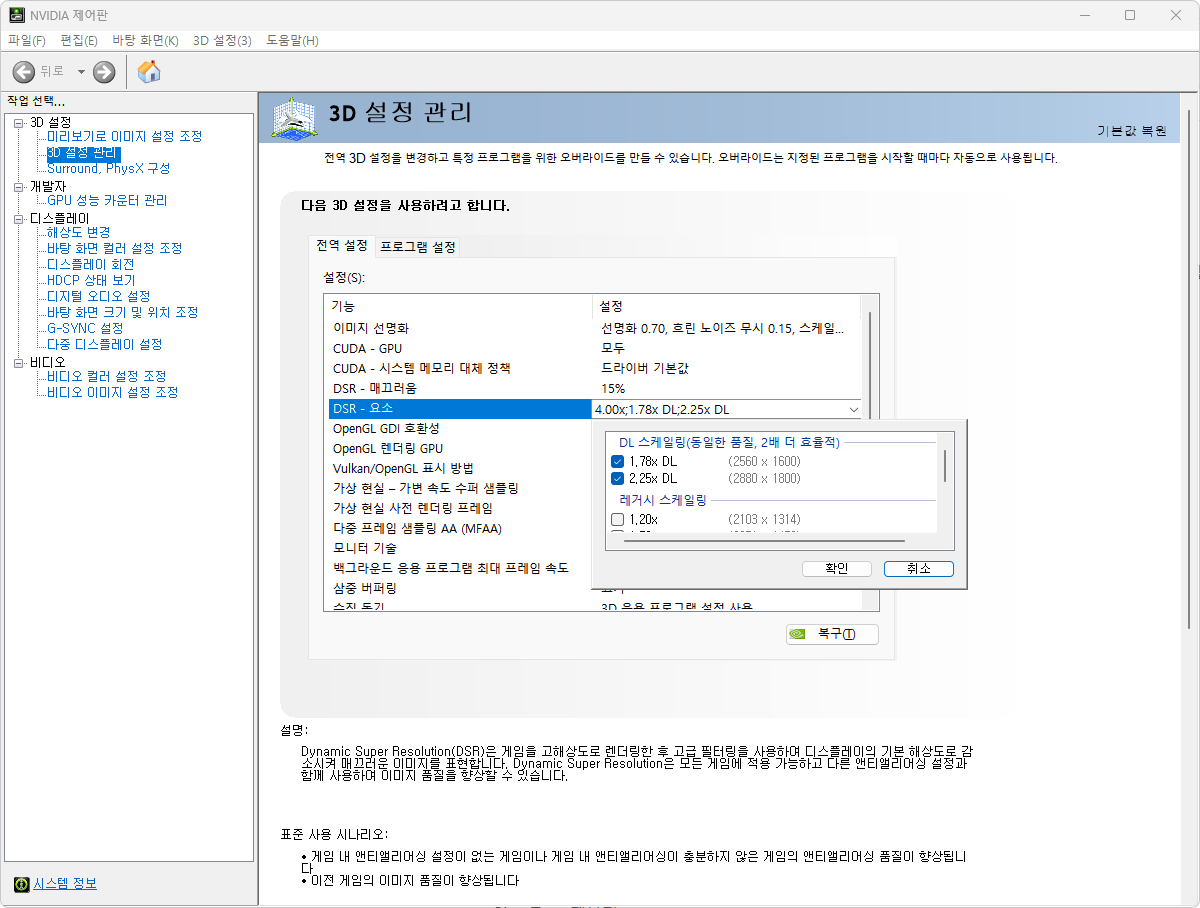Click the NVIDIA logo icon in title bar

coord(19,15)
